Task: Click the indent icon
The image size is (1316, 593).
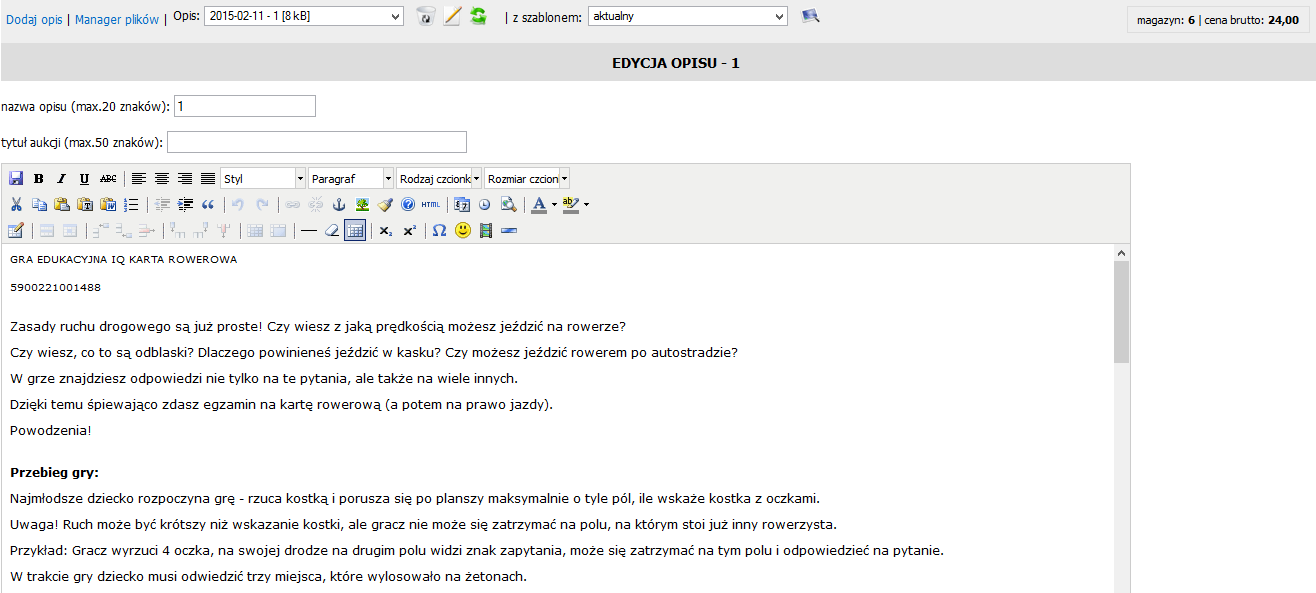Action: point(185,205)
